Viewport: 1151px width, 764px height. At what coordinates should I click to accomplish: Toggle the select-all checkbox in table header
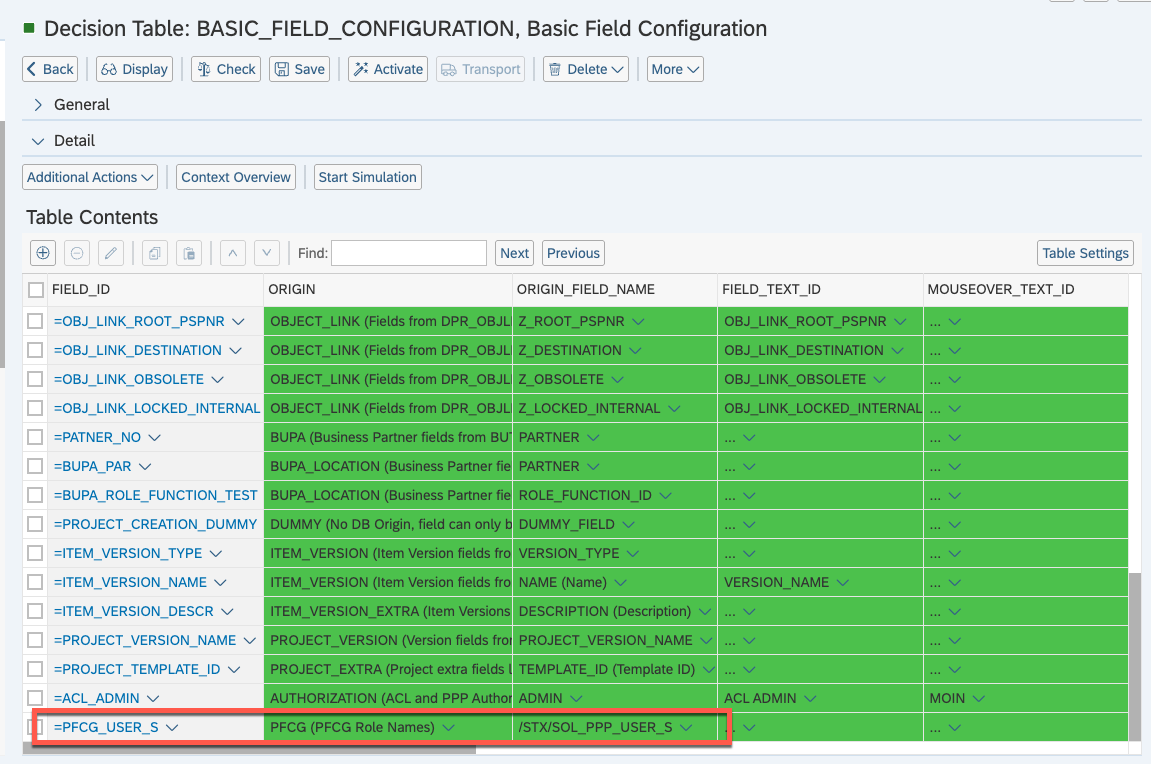coord(36,290)
